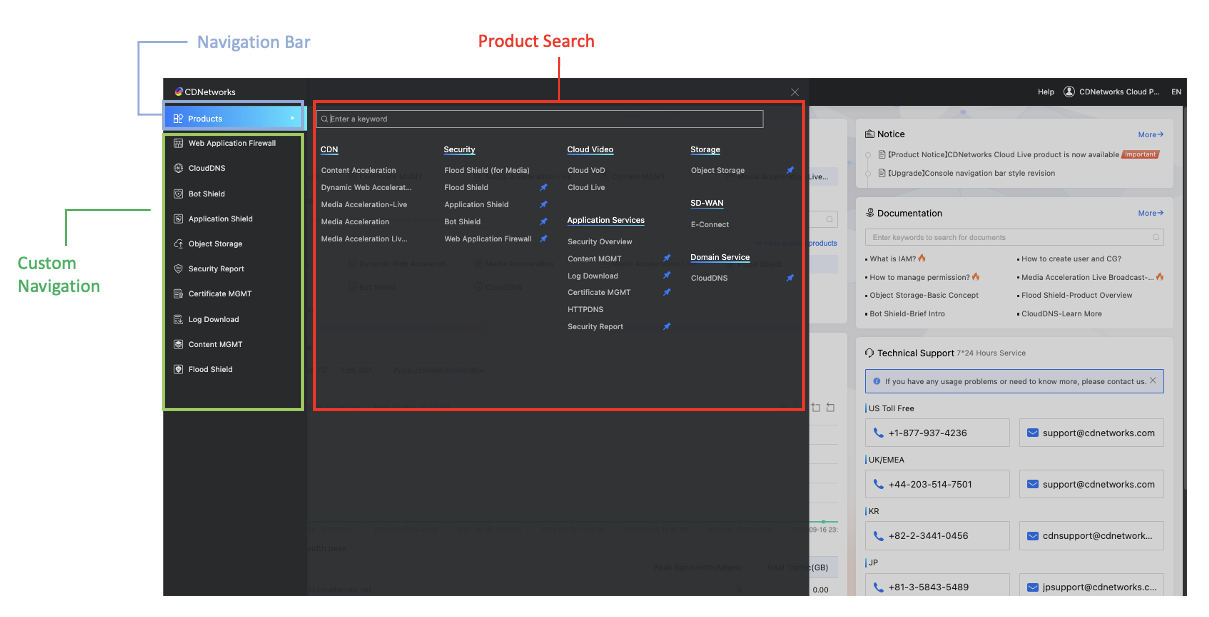The image size is (1209, 617).
Task: Open Security Report from the left sidebar
Action: (216, 269)
